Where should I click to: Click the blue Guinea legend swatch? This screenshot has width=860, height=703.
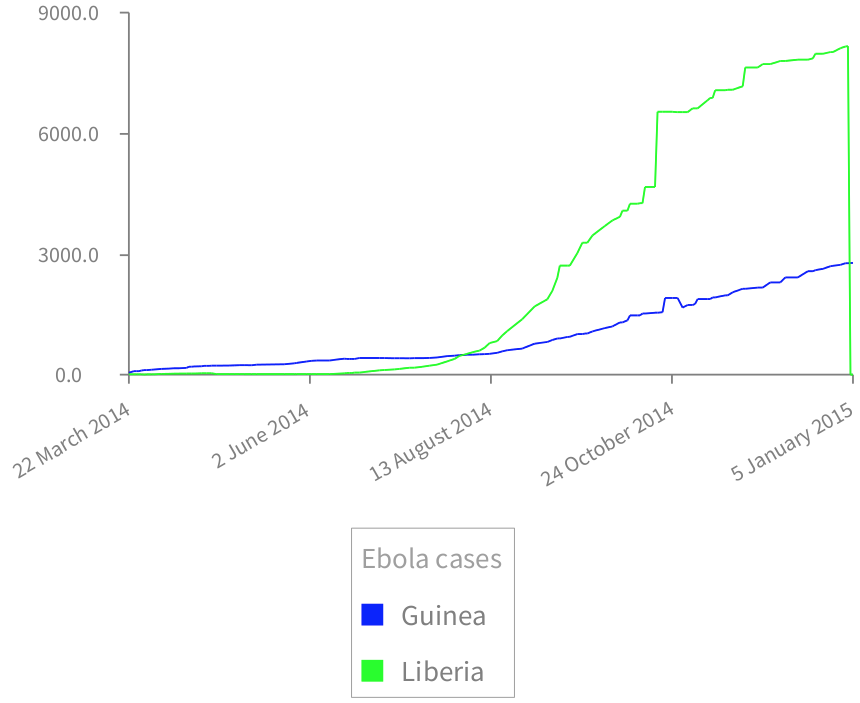coord(372,615)
